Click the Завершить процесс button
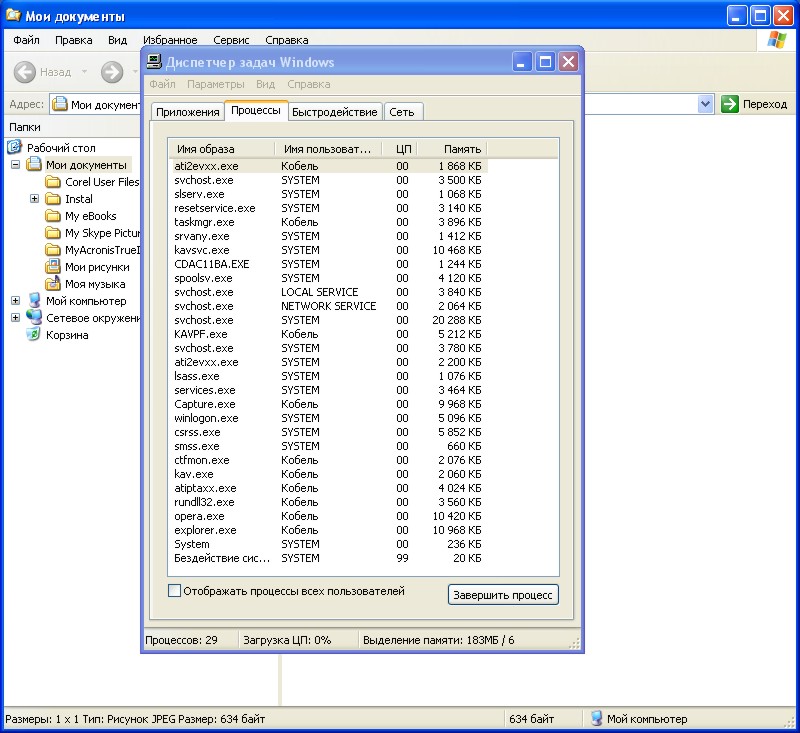Viewport: 800px width, 733px height. (503, 595)
